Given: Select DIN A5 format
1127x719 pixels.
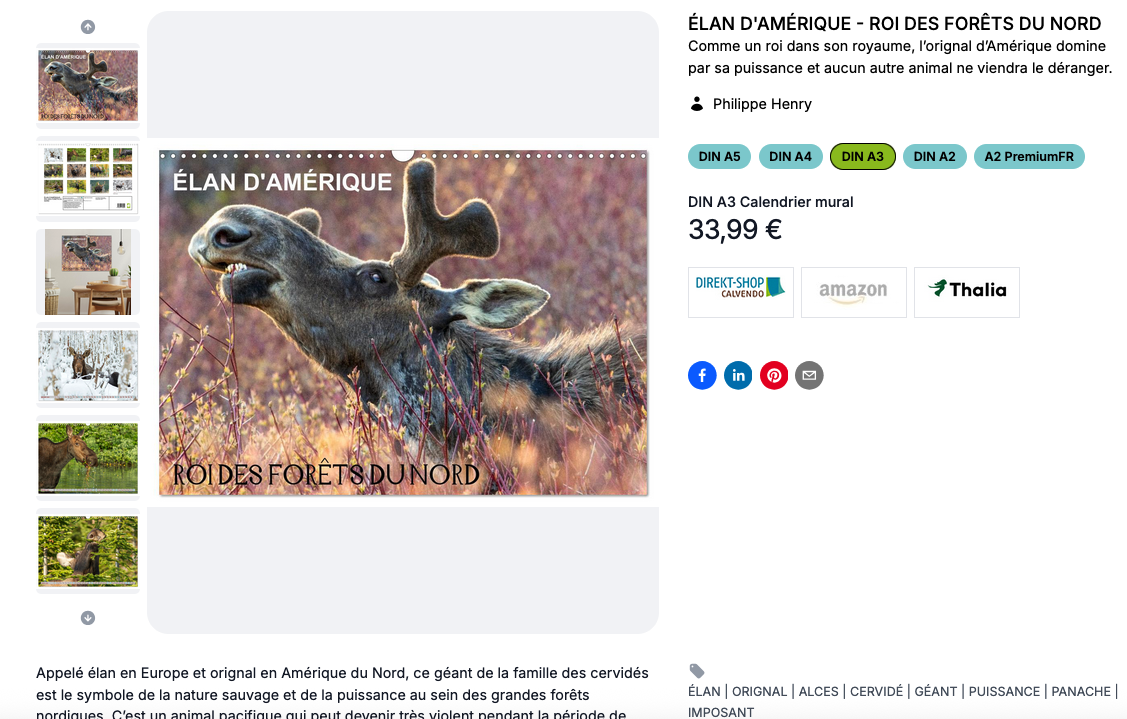Looking at the screenshot, I should click(719, 157).
